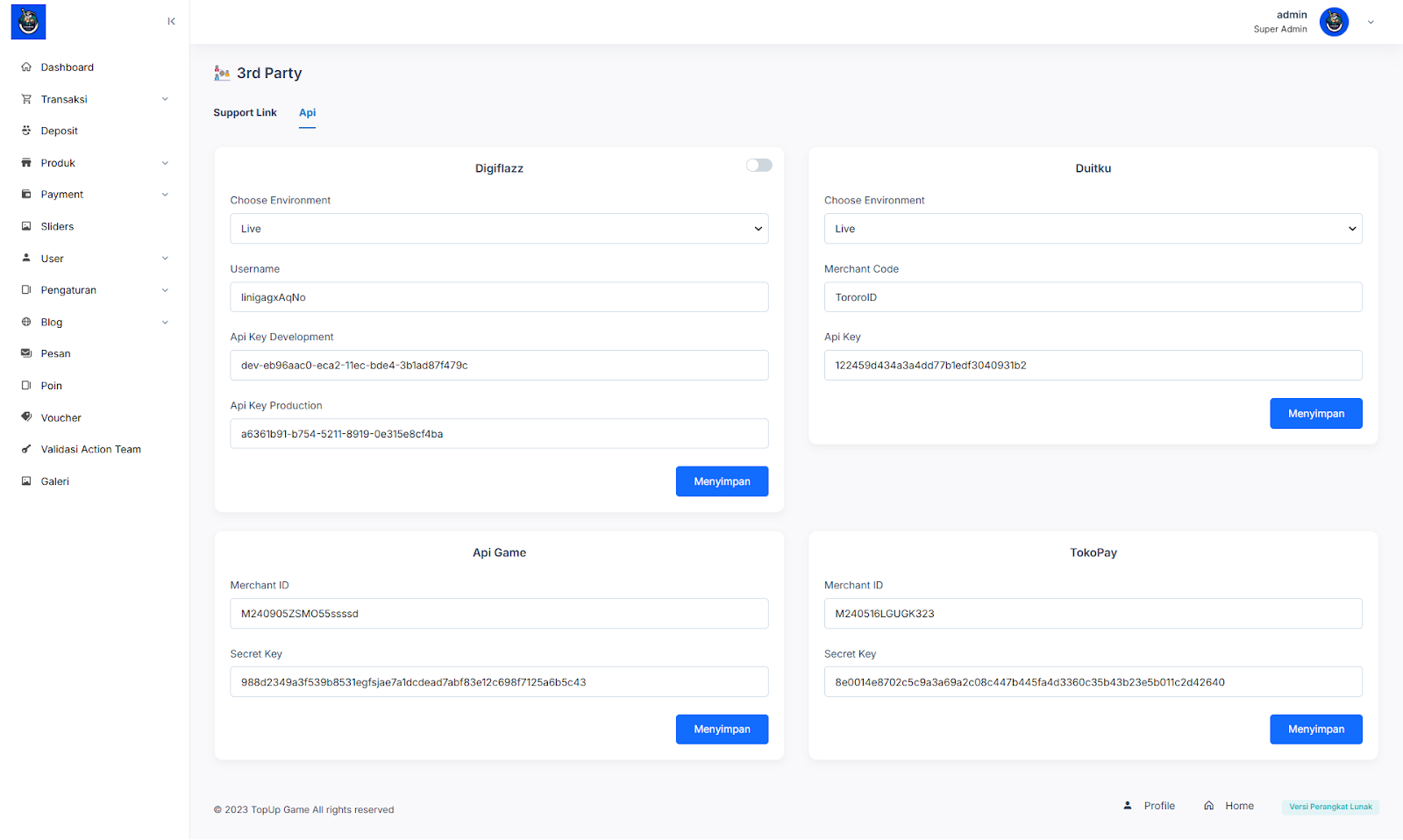The image size is (1403, 840).
Task: Click the Produk store icon
Action: click(x=26, y=163)
